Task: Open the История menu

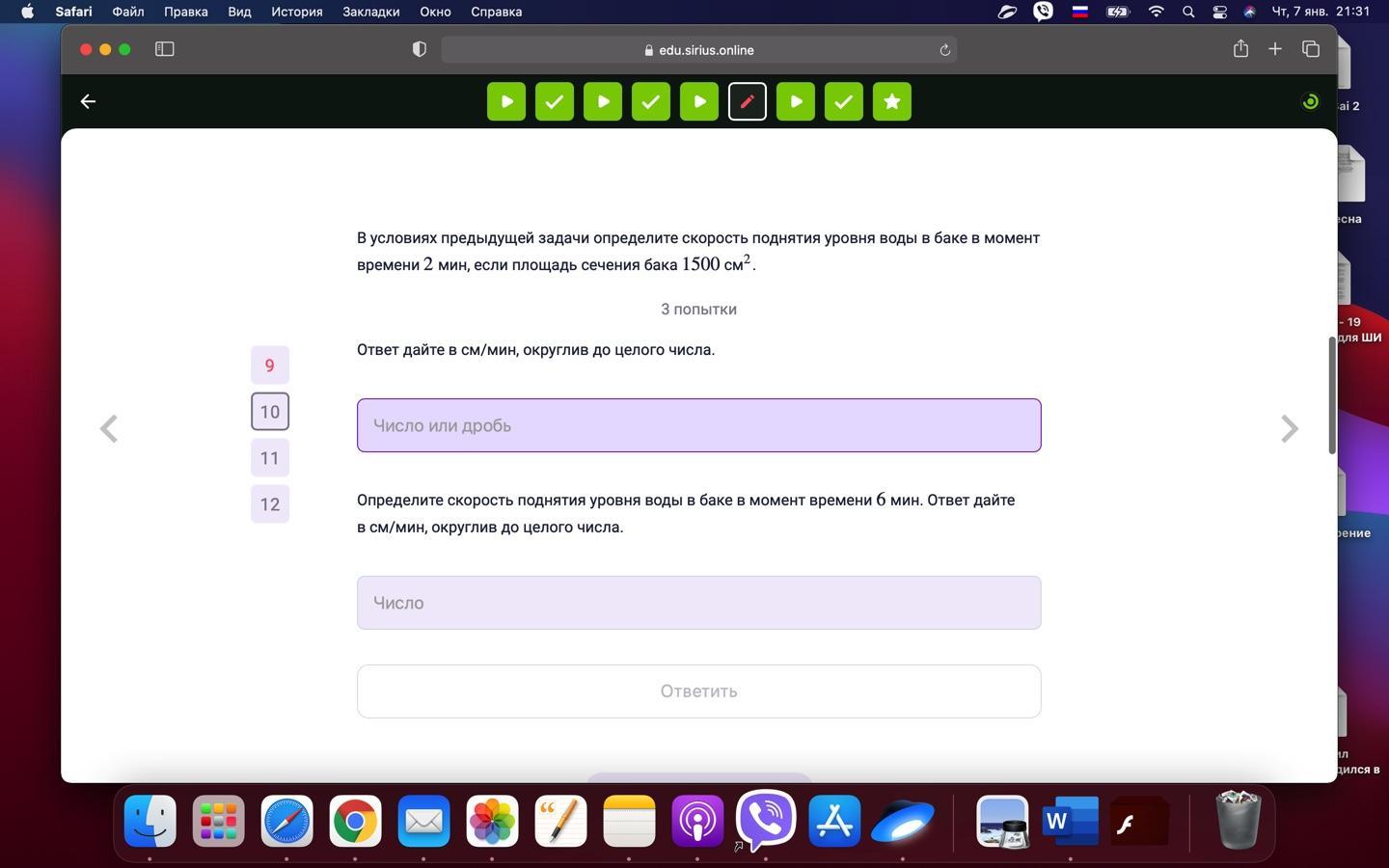Action: (x=296, y=12)
